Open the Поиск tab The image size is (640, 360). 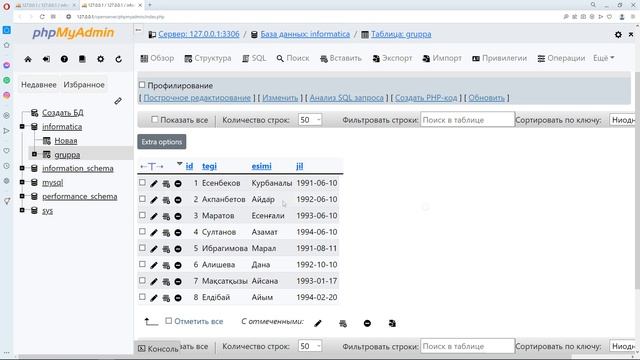coord(293,58)
